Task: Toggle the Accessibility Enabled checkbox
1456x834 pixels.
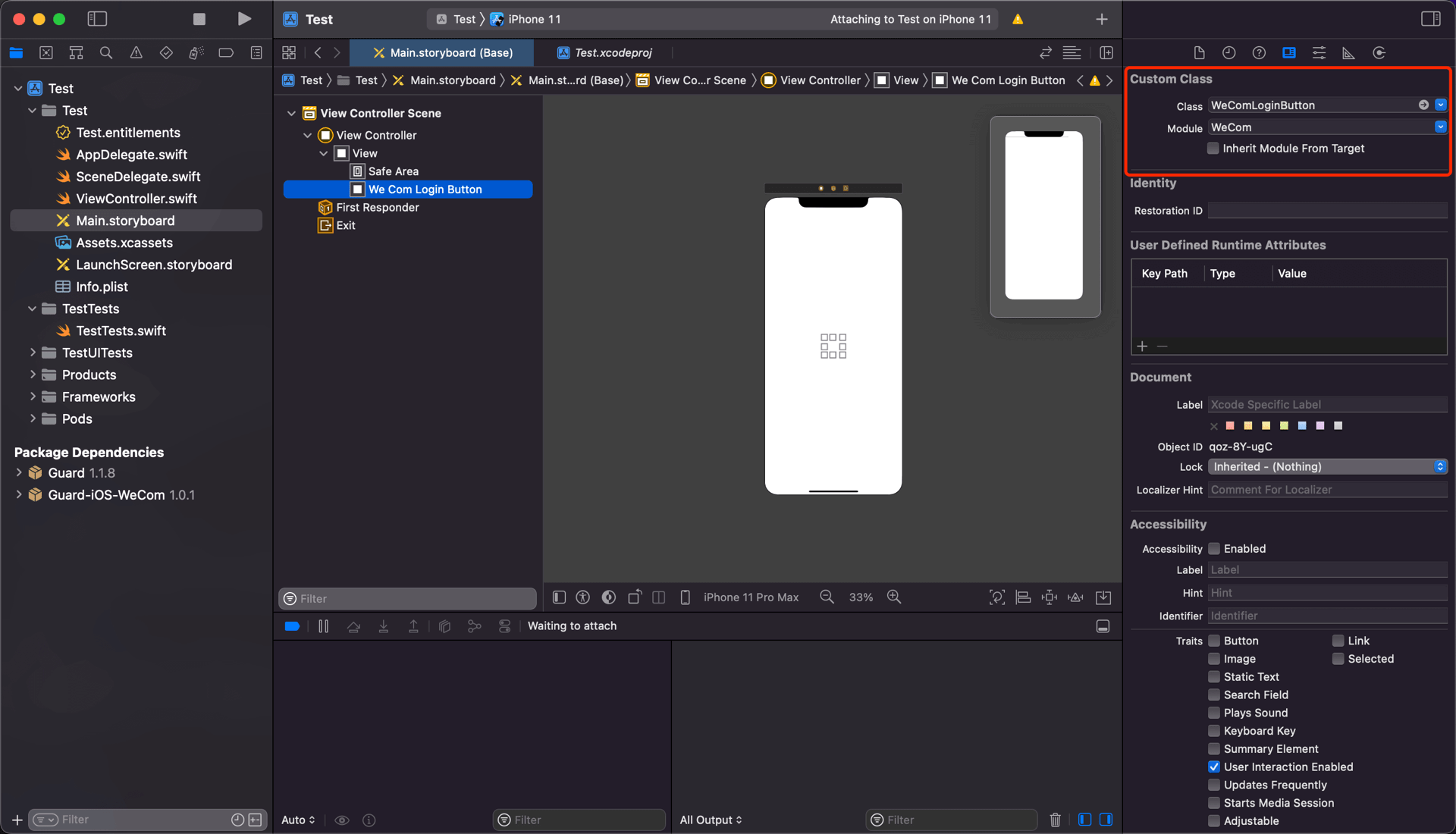Action: [1214, 549]
